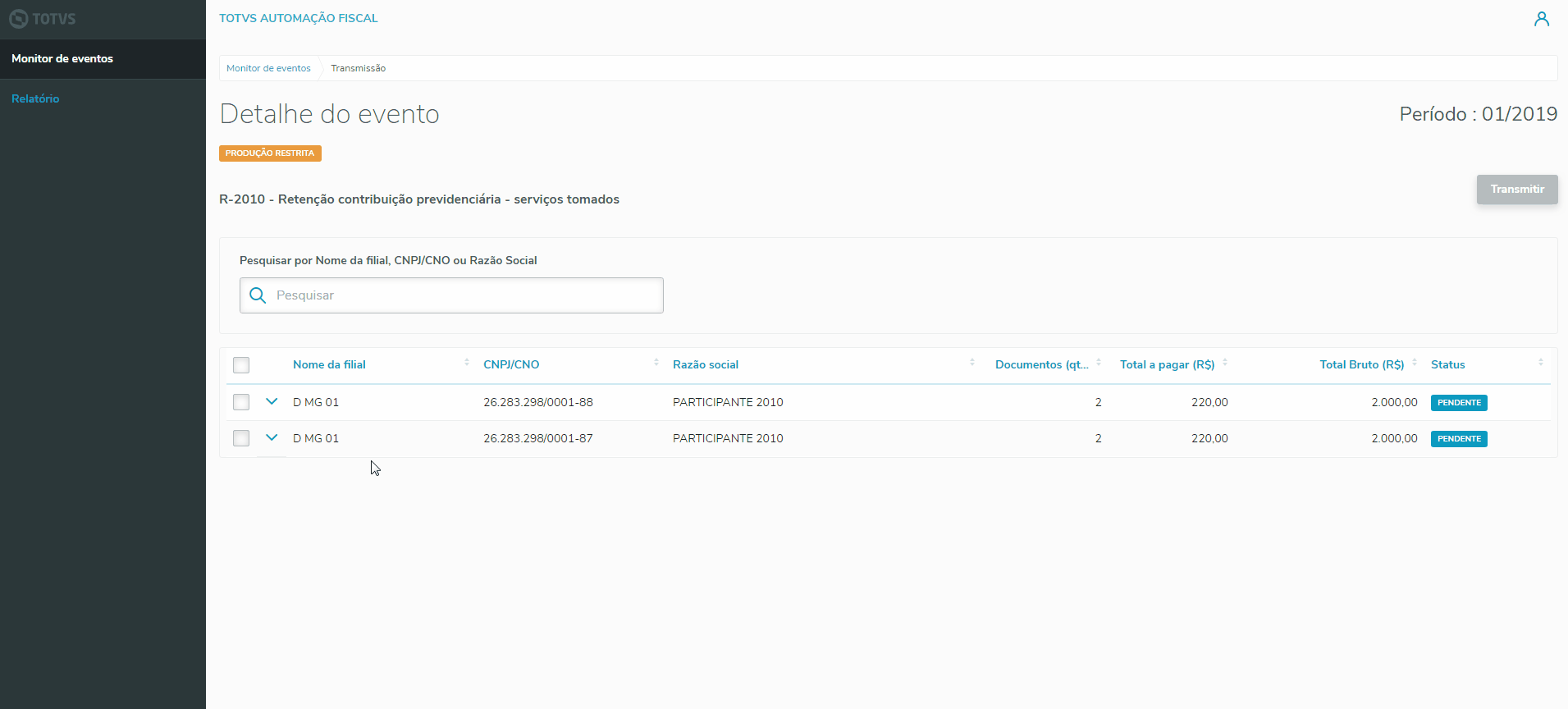The height and width of the screenshot is (709, 1568).
Task: Sort by Status column arrows
Action: point(1541,362)
